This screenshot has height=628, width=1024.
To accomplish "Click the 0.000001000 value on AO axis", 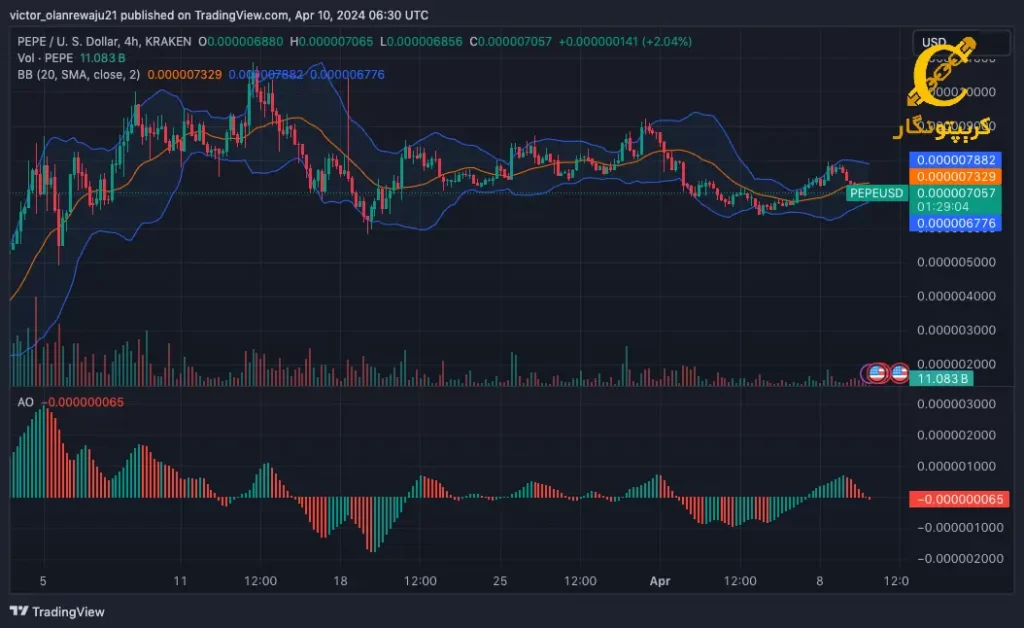I will point(956,467).
